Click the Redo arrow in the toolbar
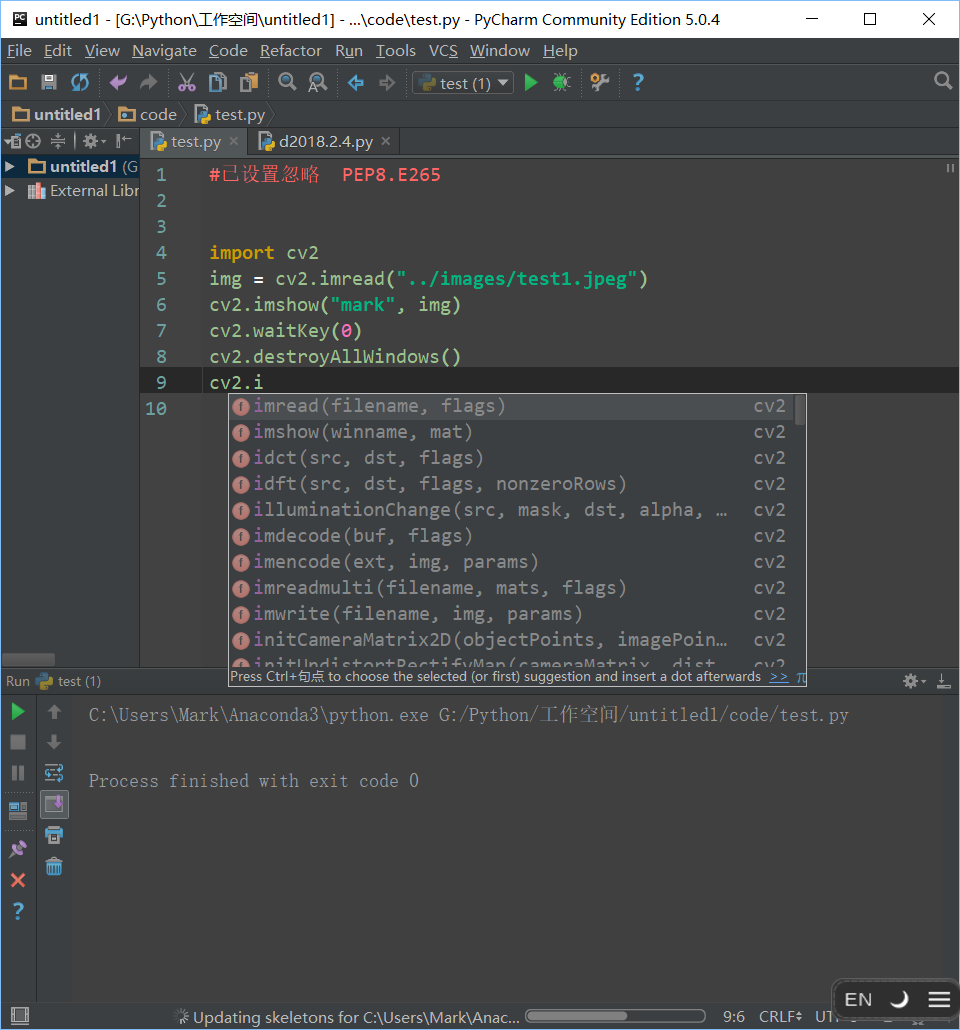The height and width of the screenshot is (1030, 960). click(149, 83)
